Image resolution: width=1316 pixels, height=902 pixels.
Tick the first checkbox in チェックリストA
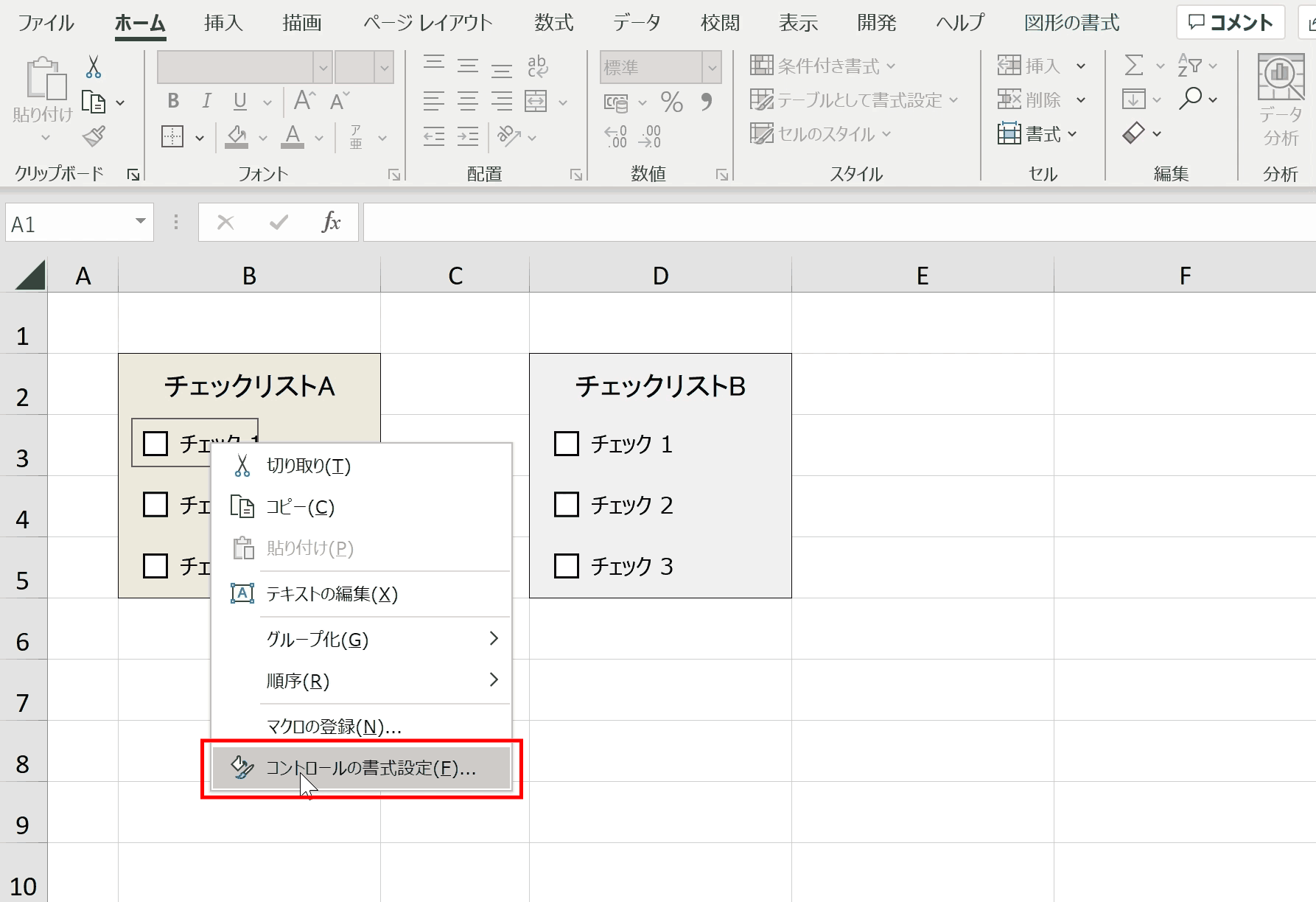(155, 444)
